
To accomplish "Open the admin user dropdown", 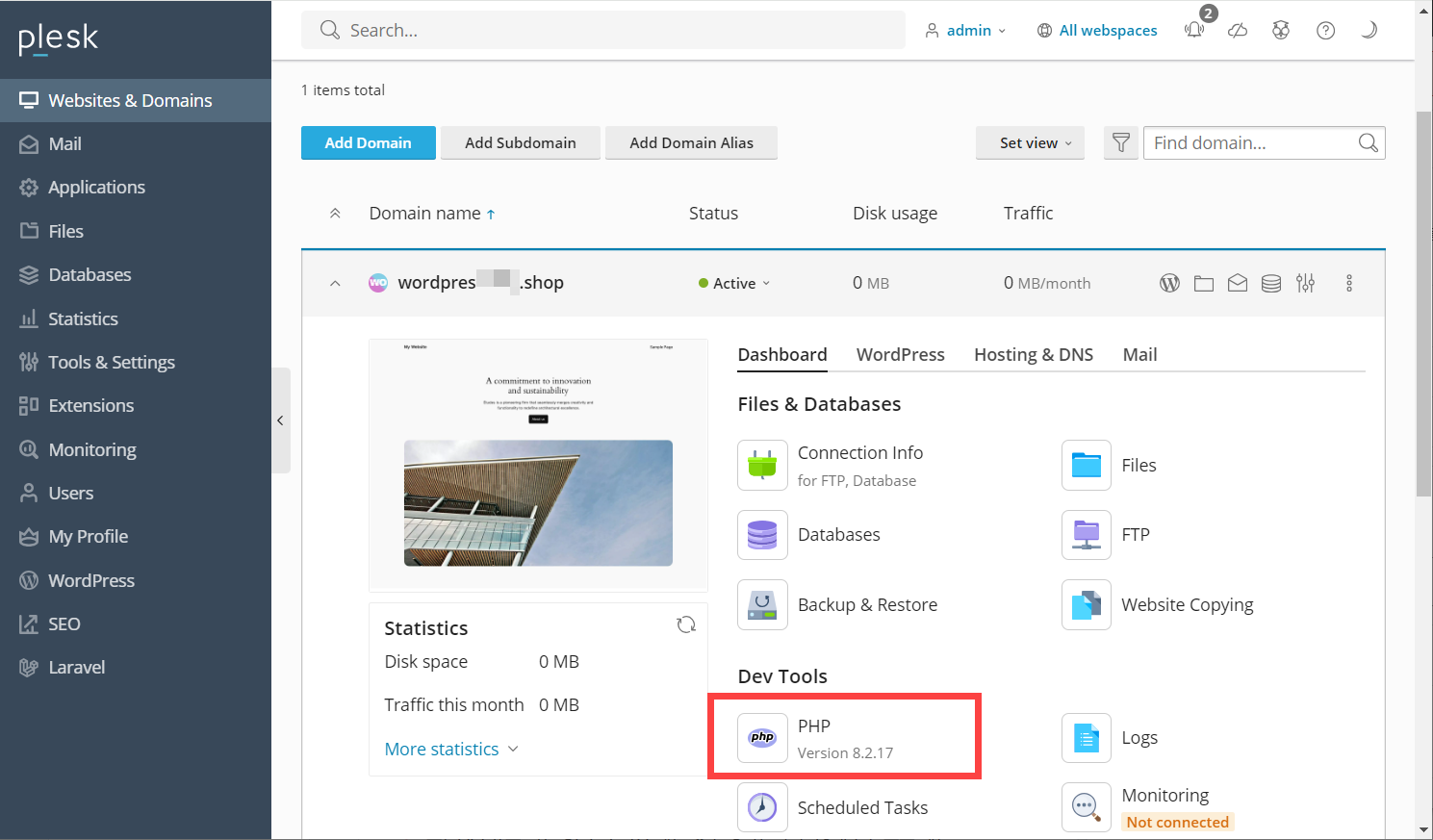I will click(966, 30).
